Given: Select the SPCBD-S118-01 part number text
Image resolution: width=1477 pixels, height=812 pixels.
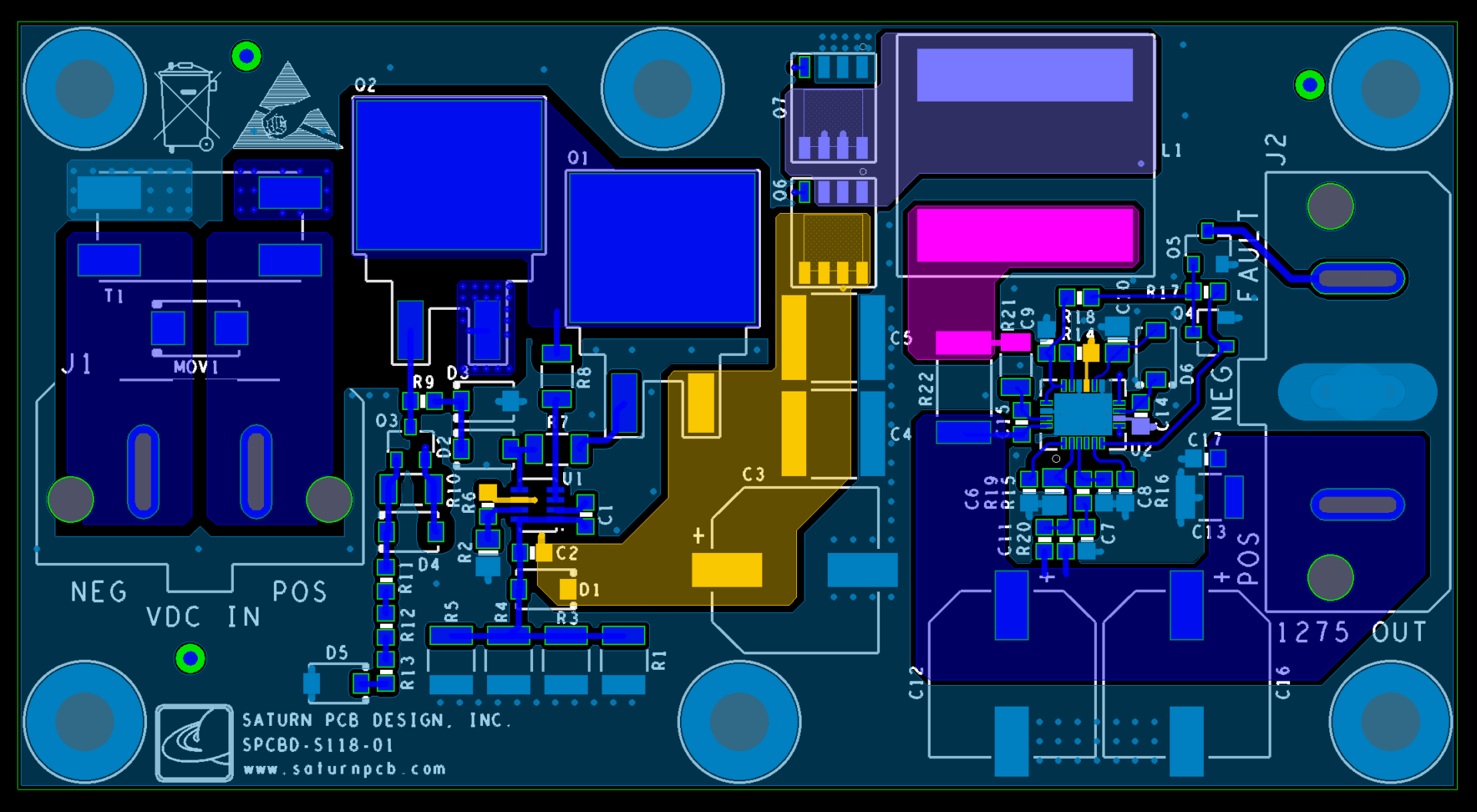Looking at the screenshot, I should [318, 745].
